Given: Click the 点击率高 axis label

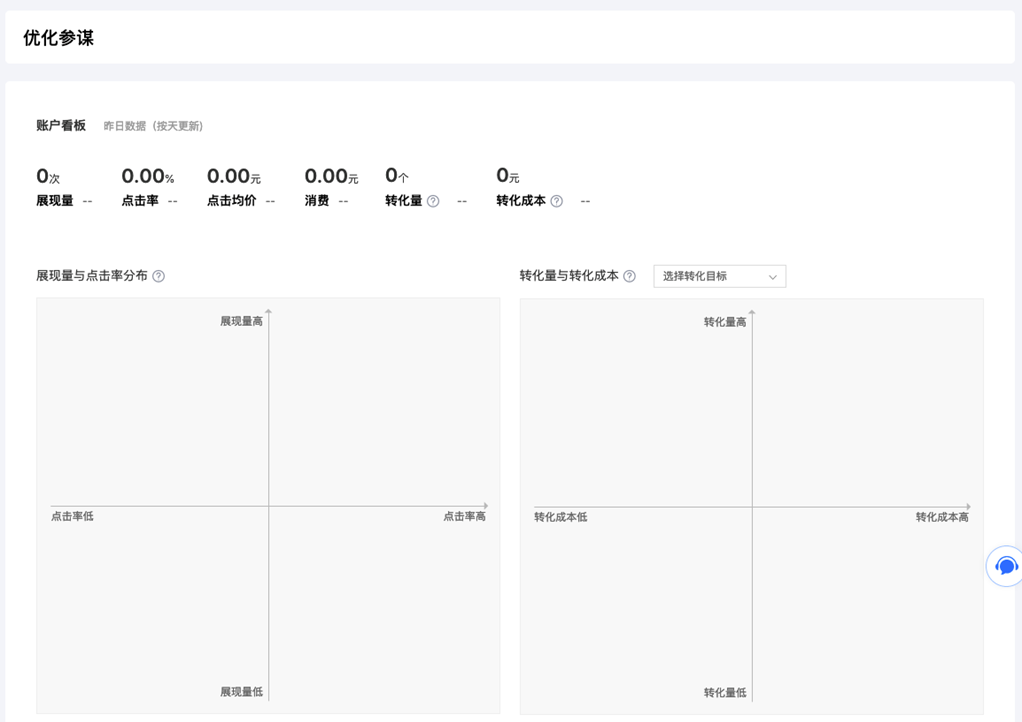Looking at the screenshot, I should [464, 516].
